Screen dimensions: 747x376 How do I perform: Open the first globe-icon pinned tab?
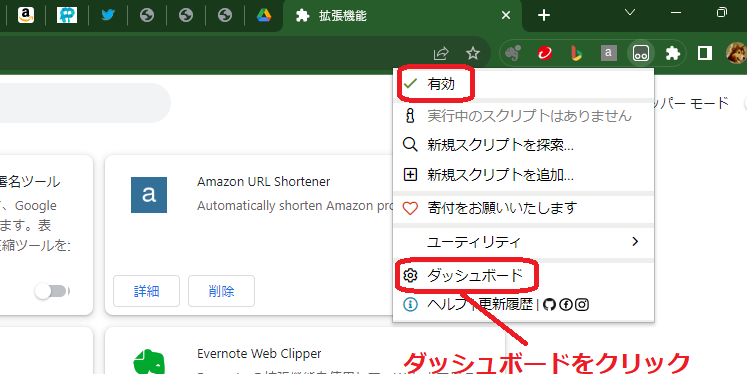pyautogui.click(x=147, y=15)
